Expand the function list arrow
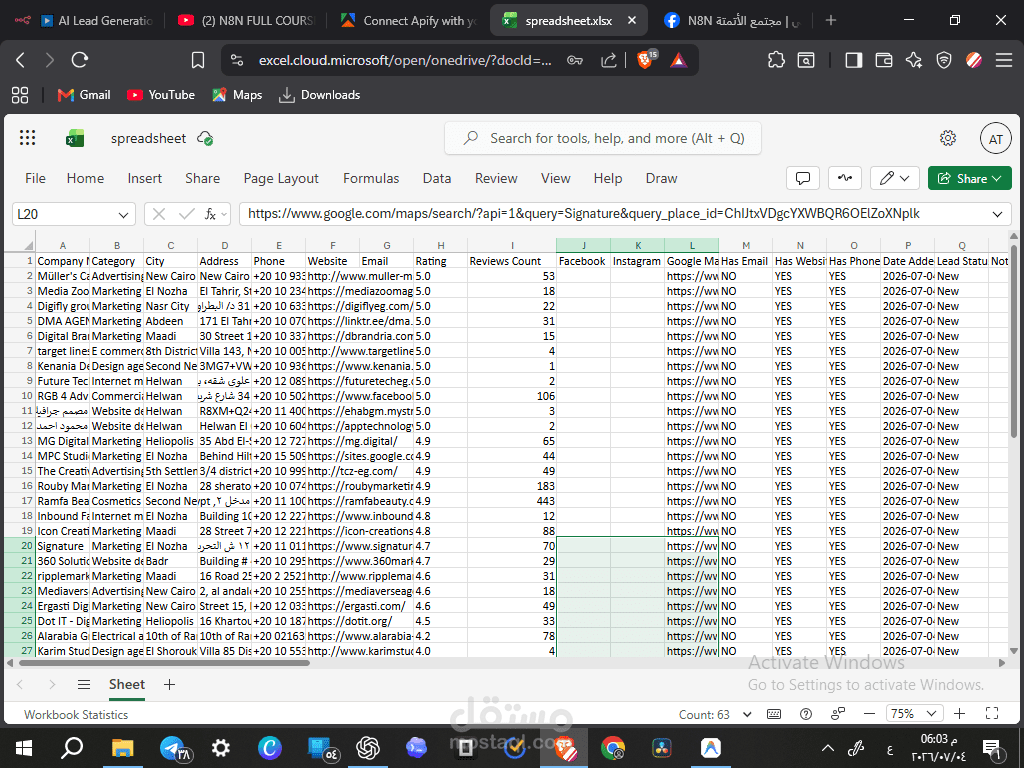This screenshot has height=768, width=1024. pyautogui.click(x=224, y=214)
